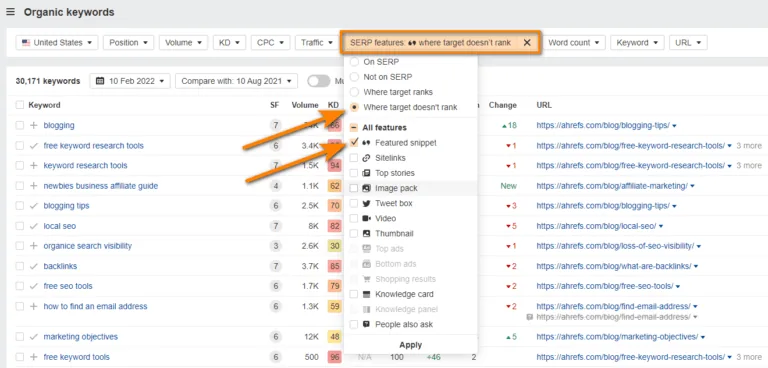Screen dimensions: 768x368
Task: Open the marketing objectives keyword link
Action: click(81, 337)
